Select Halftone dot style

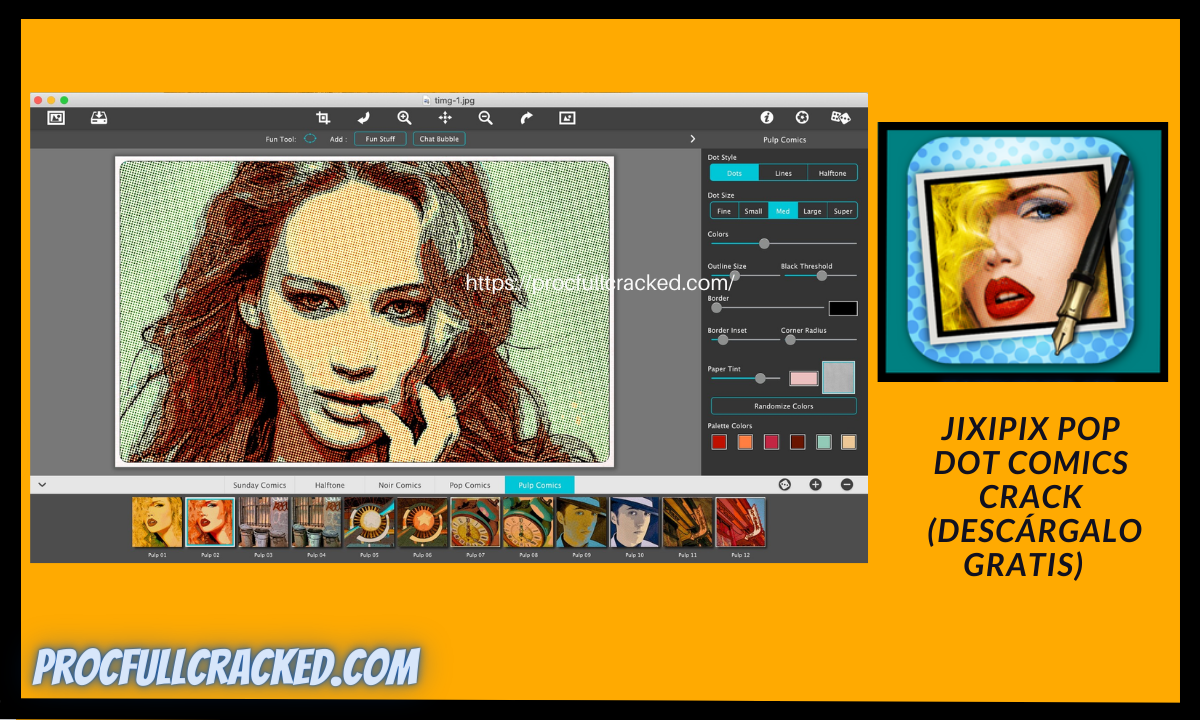(x=832, y=173)
